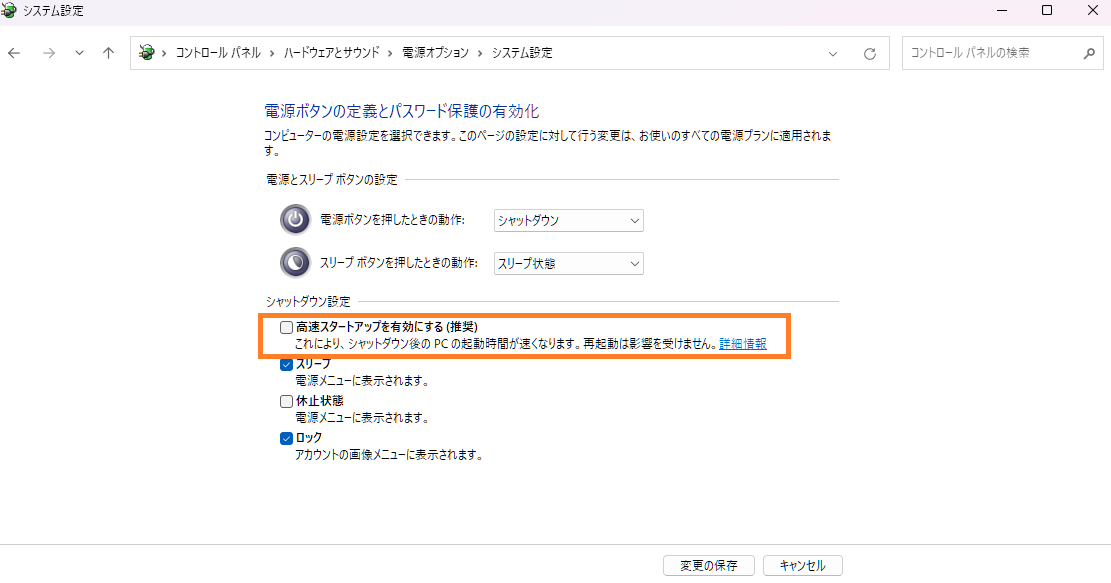1111x583 pixels.
Task: Go back with the left arrow
Action: click(x=14, y=53)
